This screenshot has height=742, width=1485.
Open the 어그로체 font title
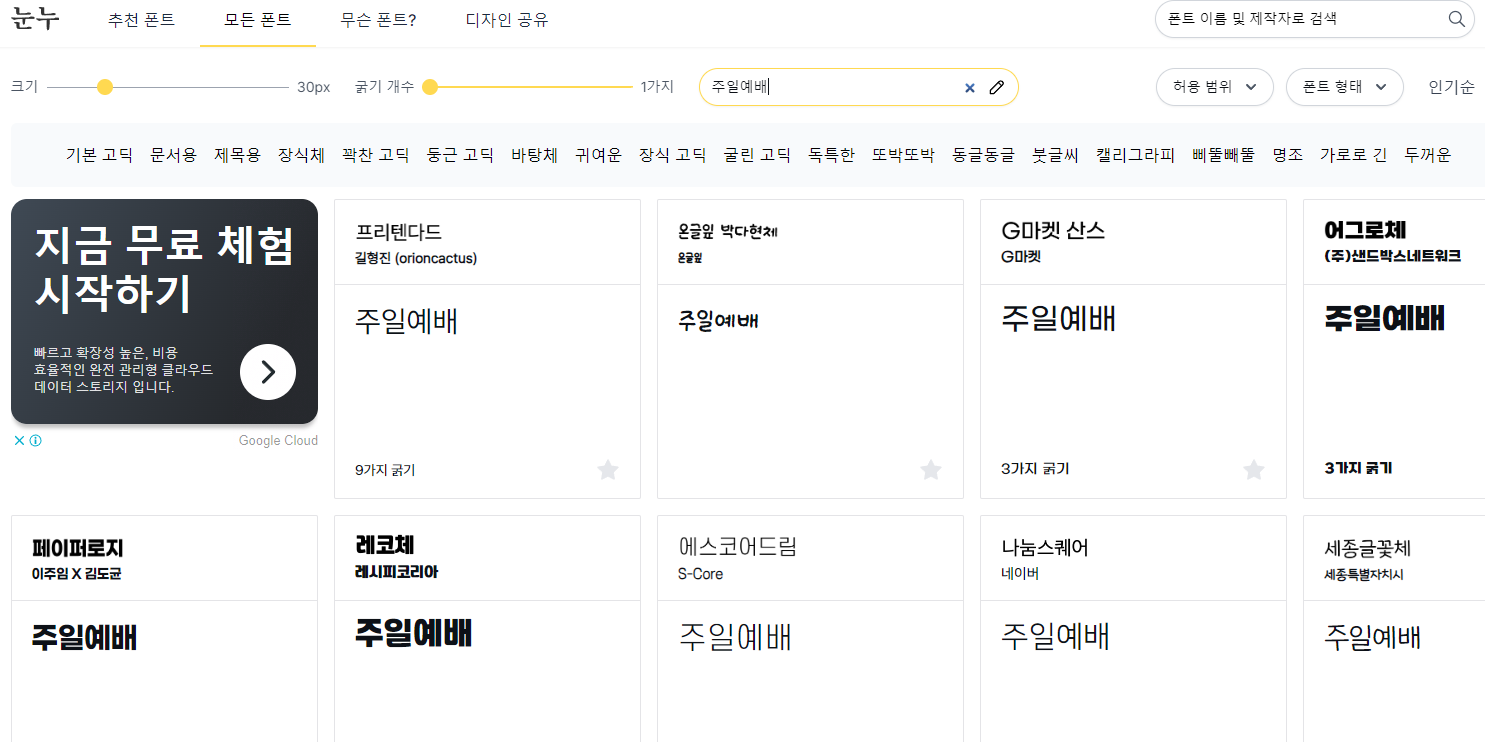click(1365, 231)
